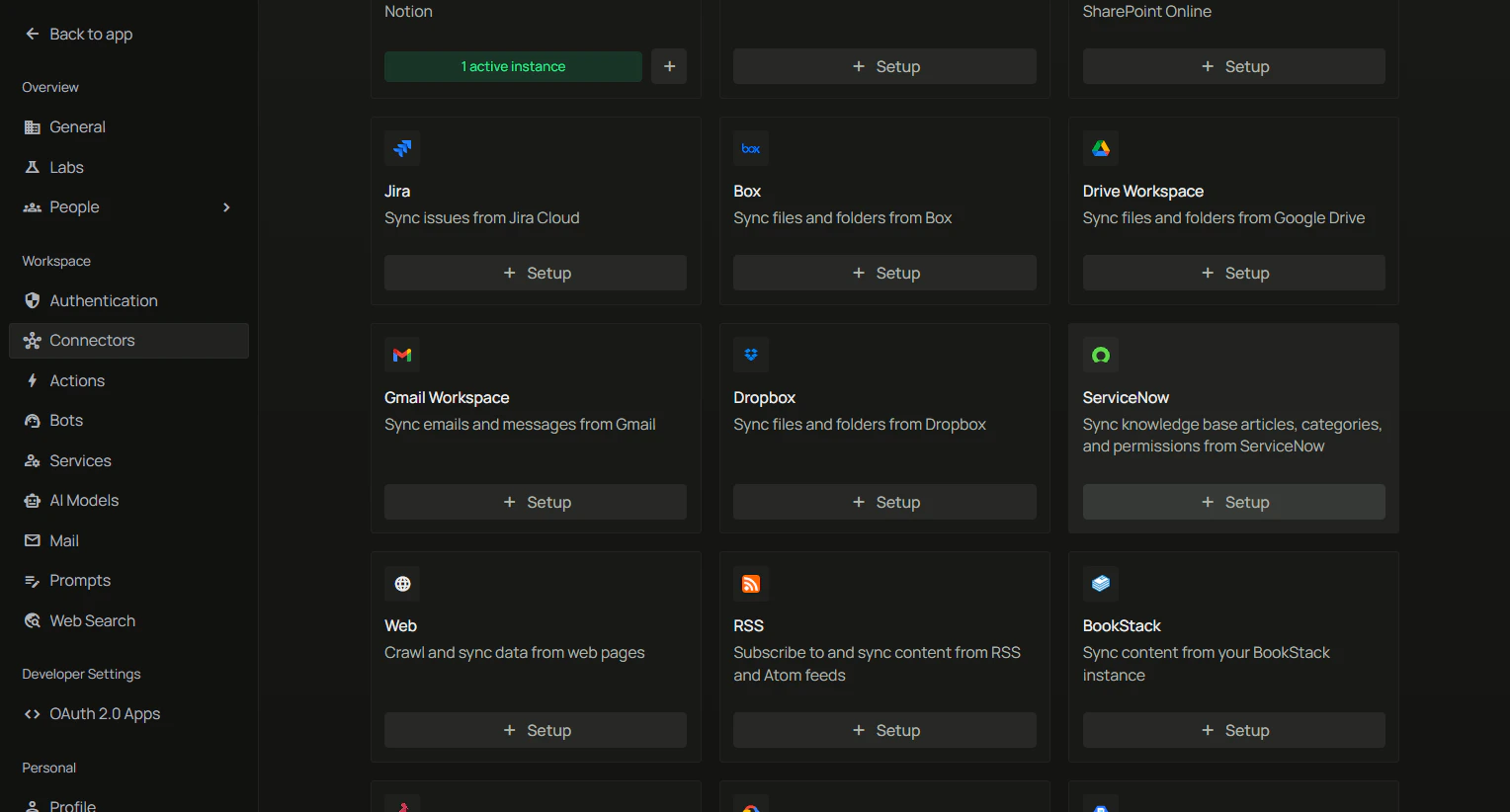
Task: Open the General settings page
Action: 128,127
